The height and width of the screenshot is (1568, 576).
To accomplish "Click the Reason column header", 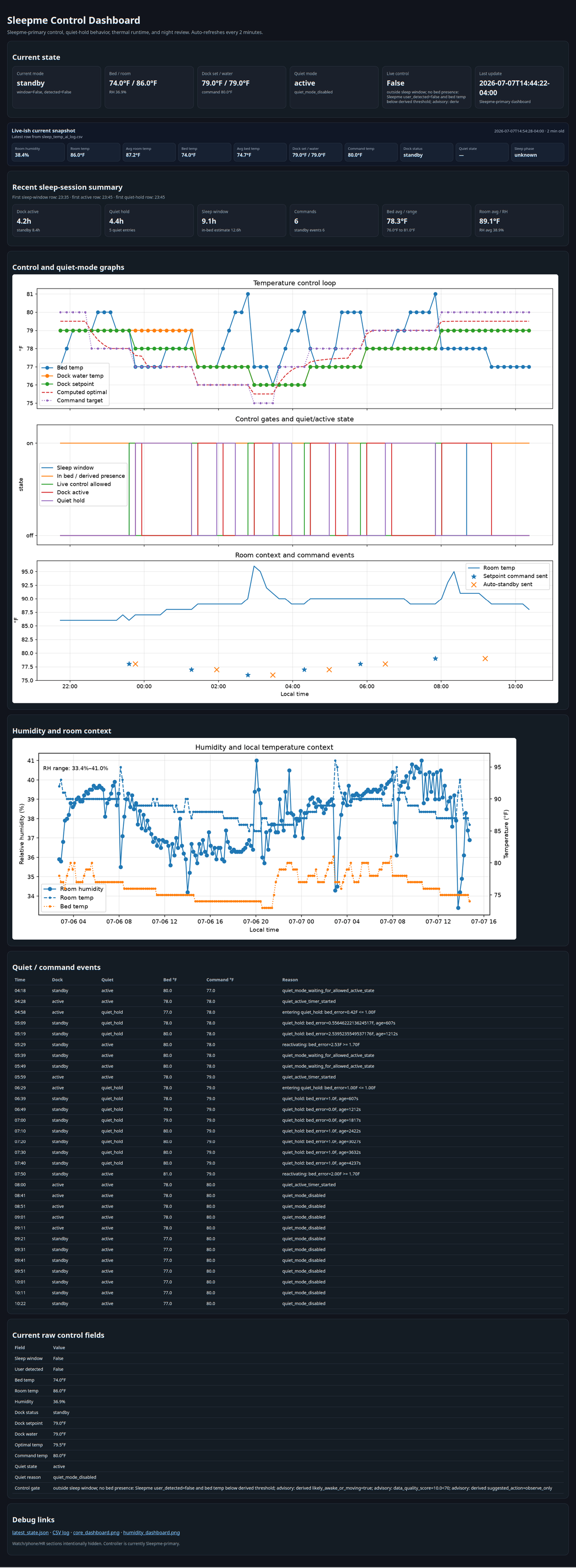I will (290, 980).
